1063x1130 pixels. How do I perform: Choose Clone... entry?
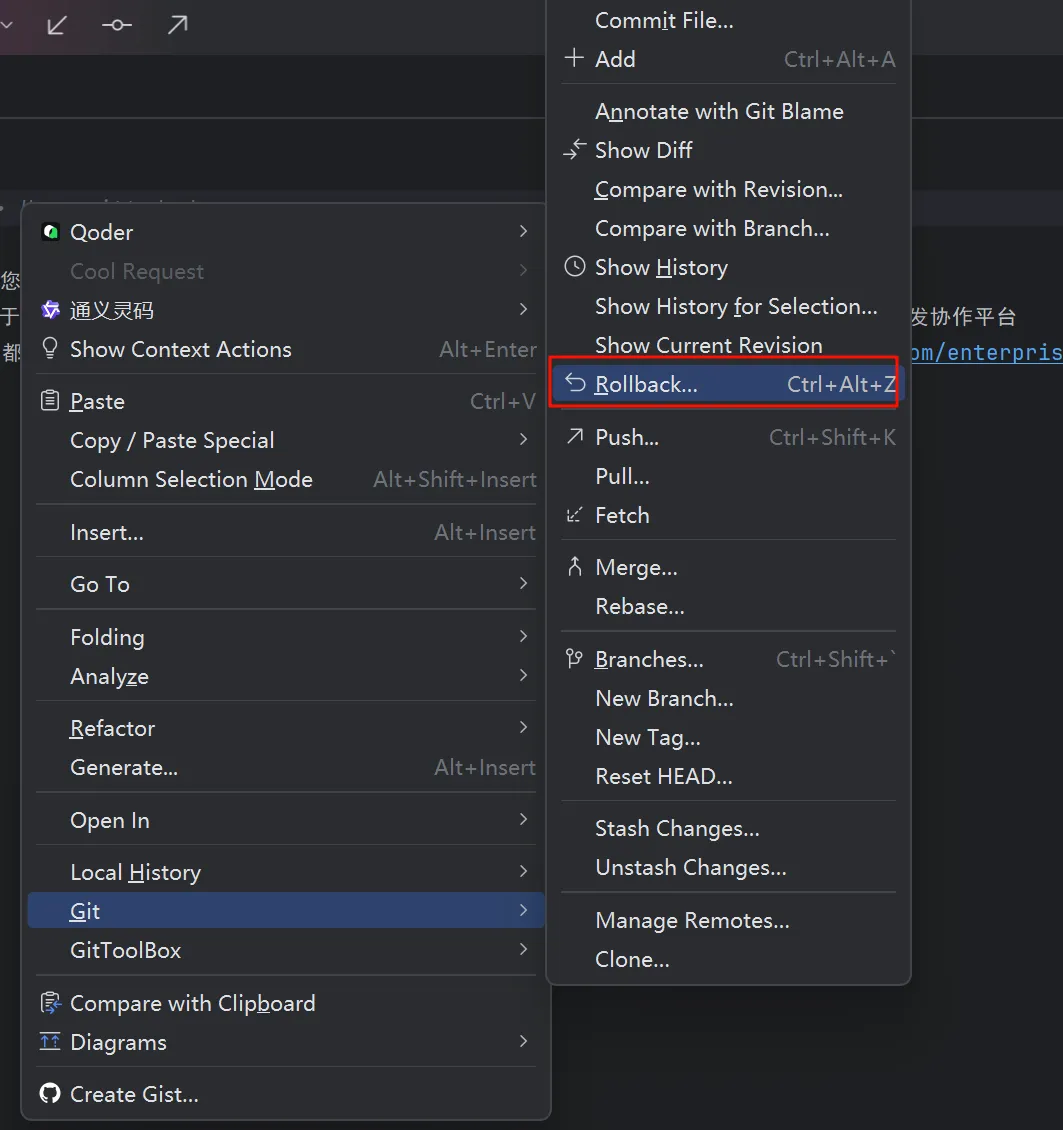pos(729,958)
